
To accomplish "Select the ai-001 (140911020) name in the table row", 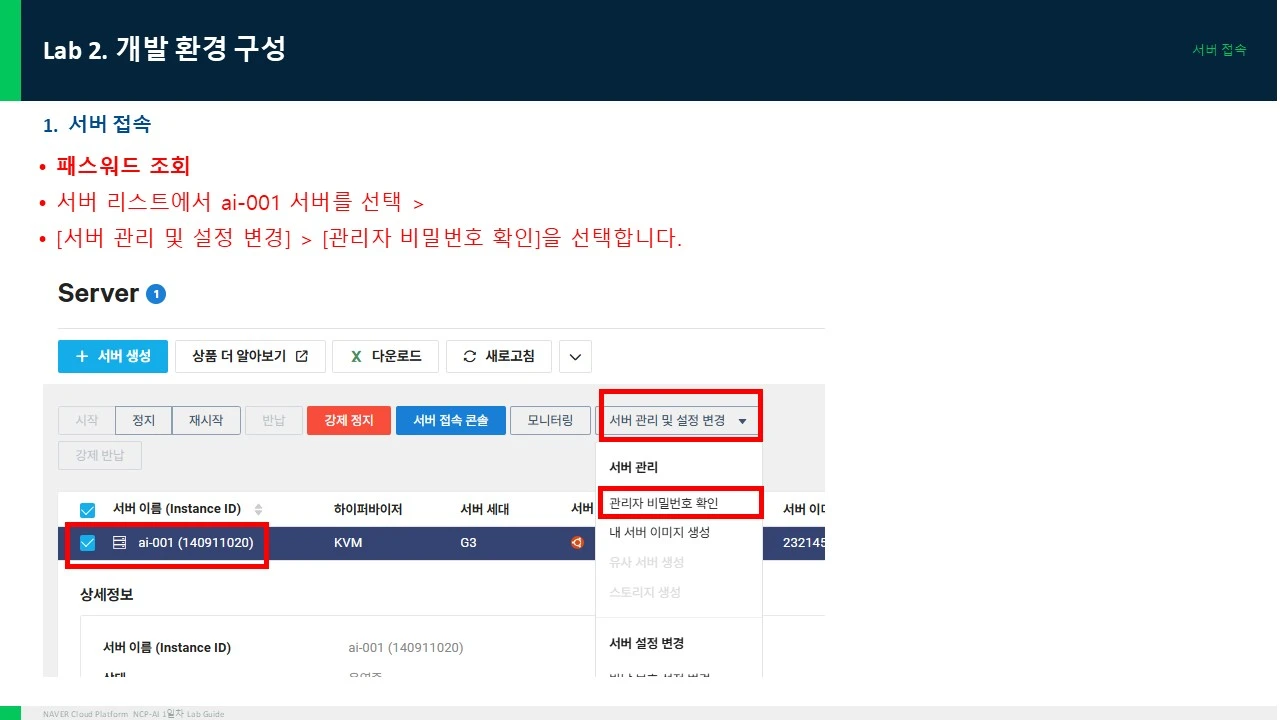I will click(x=196, y=543).
